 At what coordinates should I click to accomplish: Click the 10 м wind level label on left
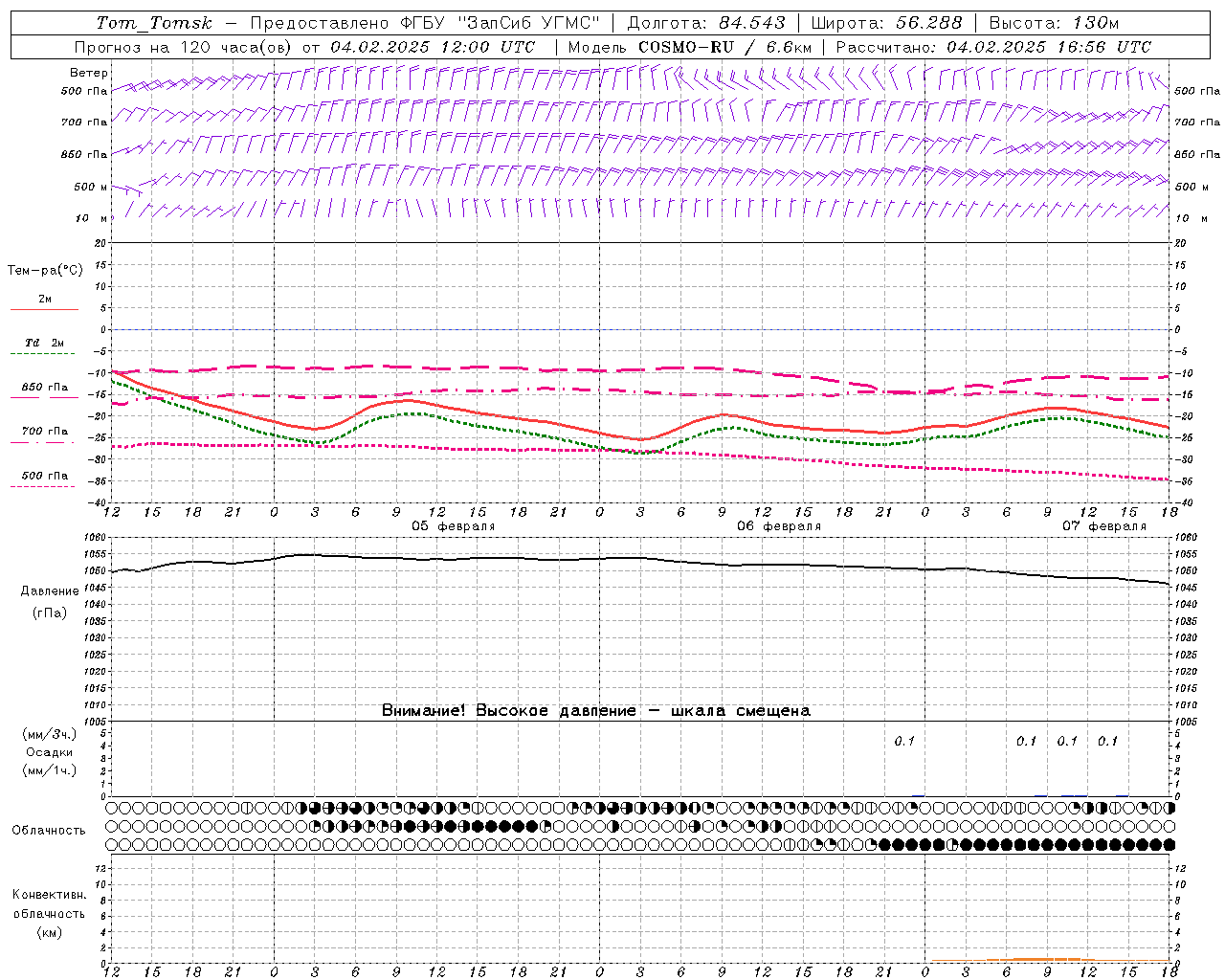[92, 218]
